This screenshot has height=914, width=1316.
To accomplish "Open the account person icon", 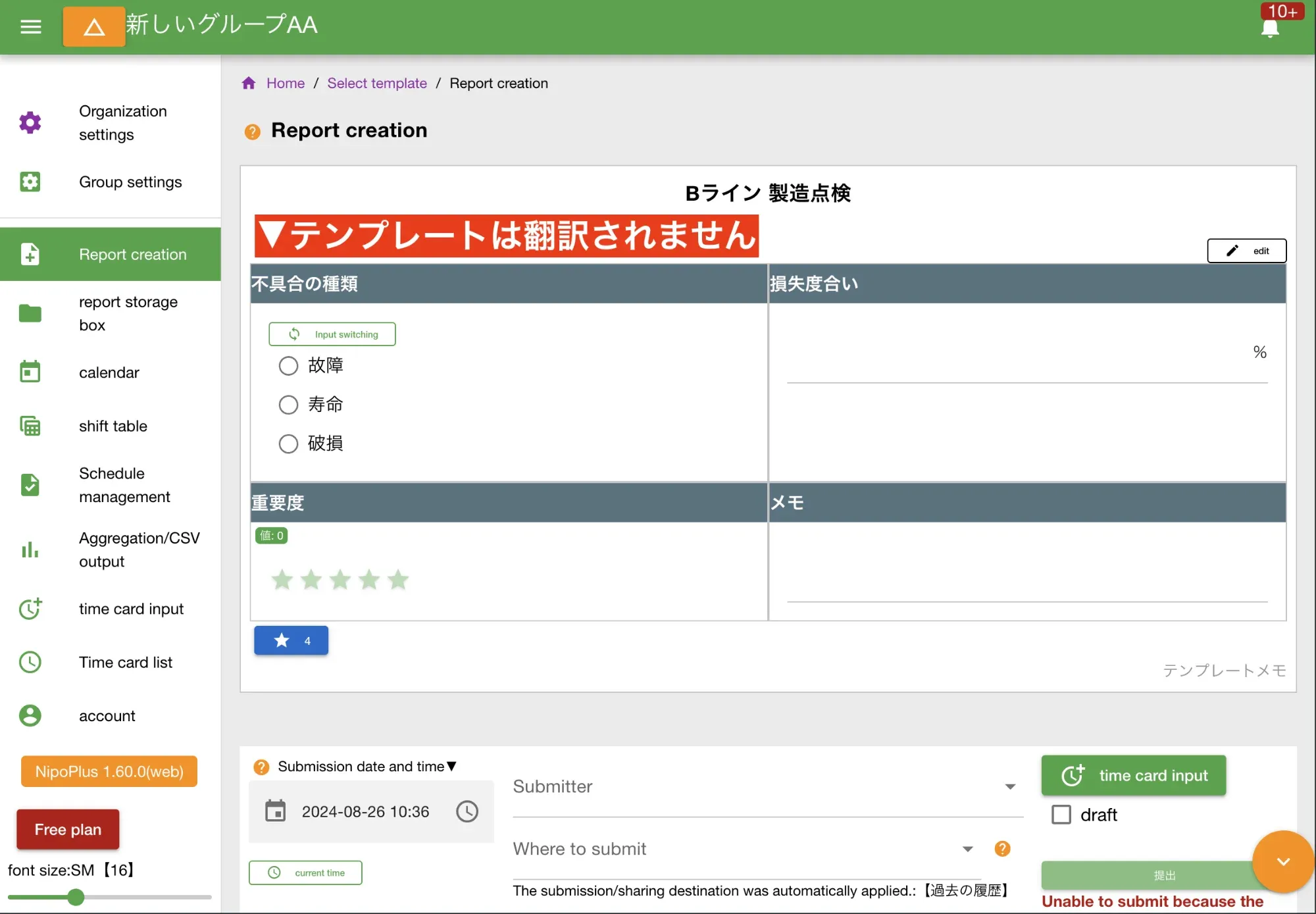I will (30, 715).
